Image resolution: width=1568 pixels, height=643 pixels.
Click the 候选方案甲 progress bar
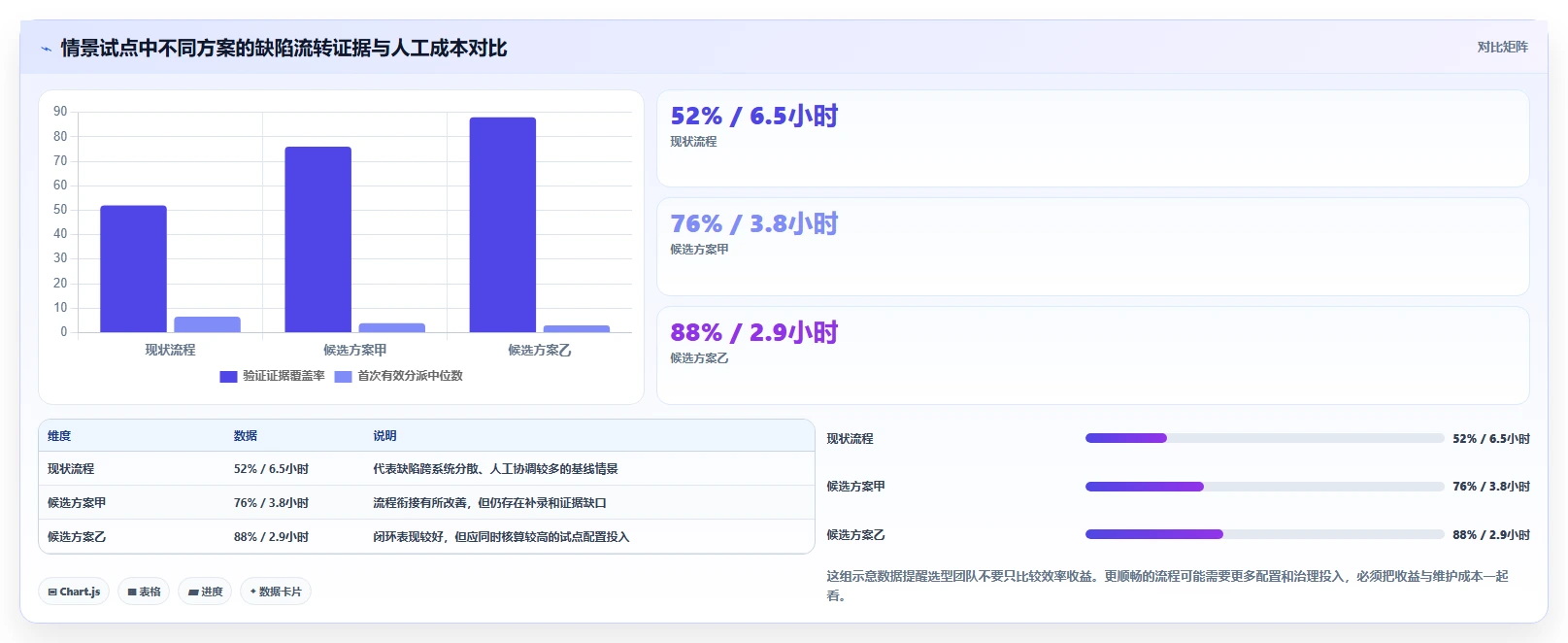[x=1264, y=487]
